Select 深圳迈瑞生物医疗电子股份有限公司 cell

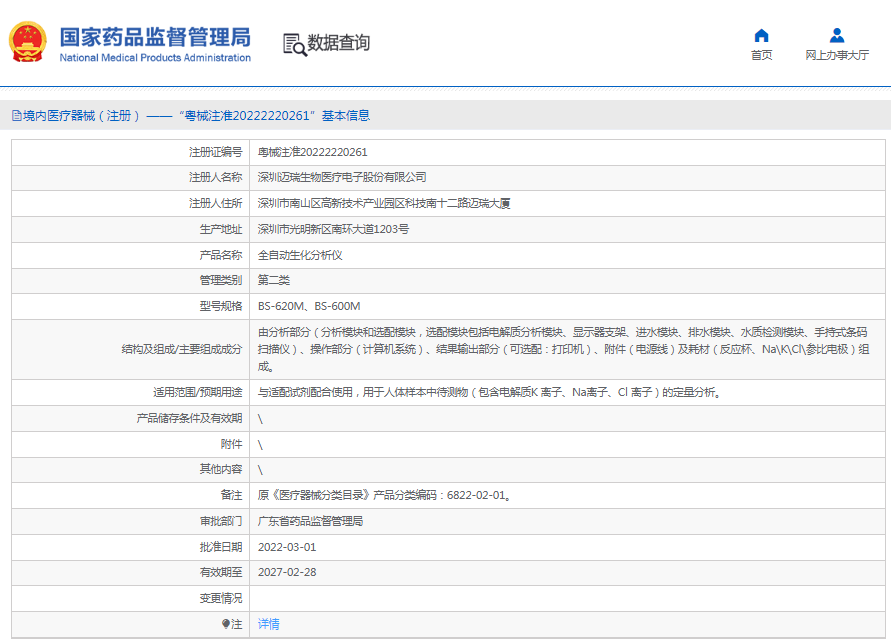(x=342, y=177)
